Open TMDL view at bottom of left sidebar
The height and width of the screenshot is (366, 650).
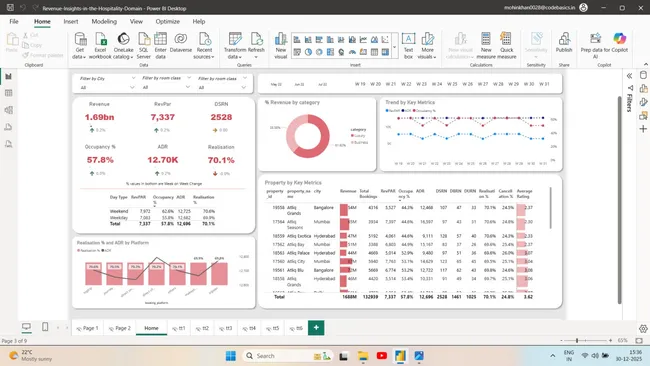(8, 144)
